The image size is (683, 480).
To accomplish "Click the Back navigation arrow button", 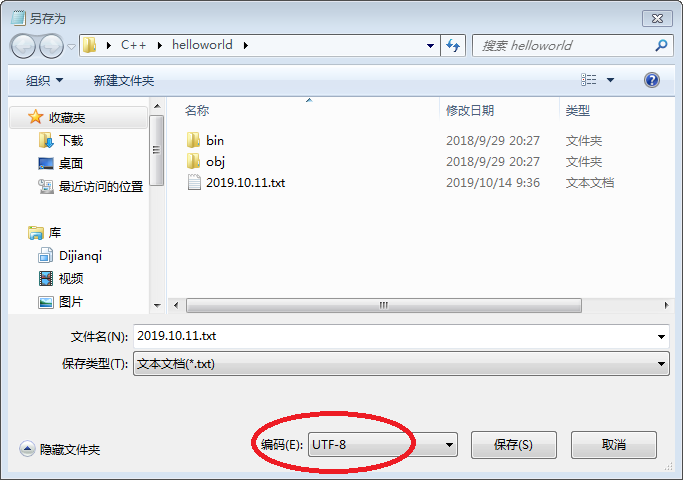I will coord(23,46).
